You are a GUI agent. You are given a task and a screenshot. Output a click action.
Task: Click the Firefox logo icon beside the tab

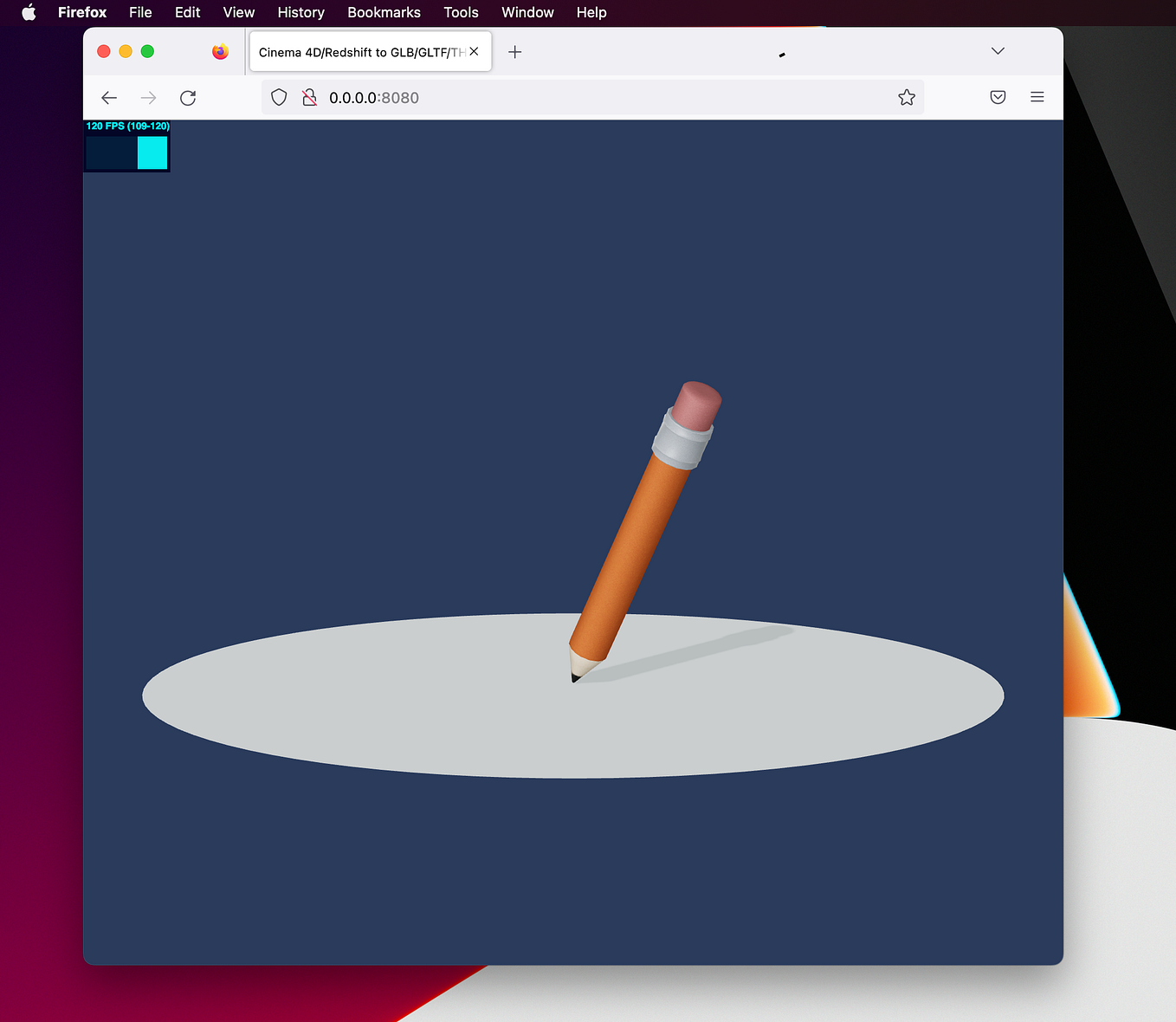click(x=221, y=51)
